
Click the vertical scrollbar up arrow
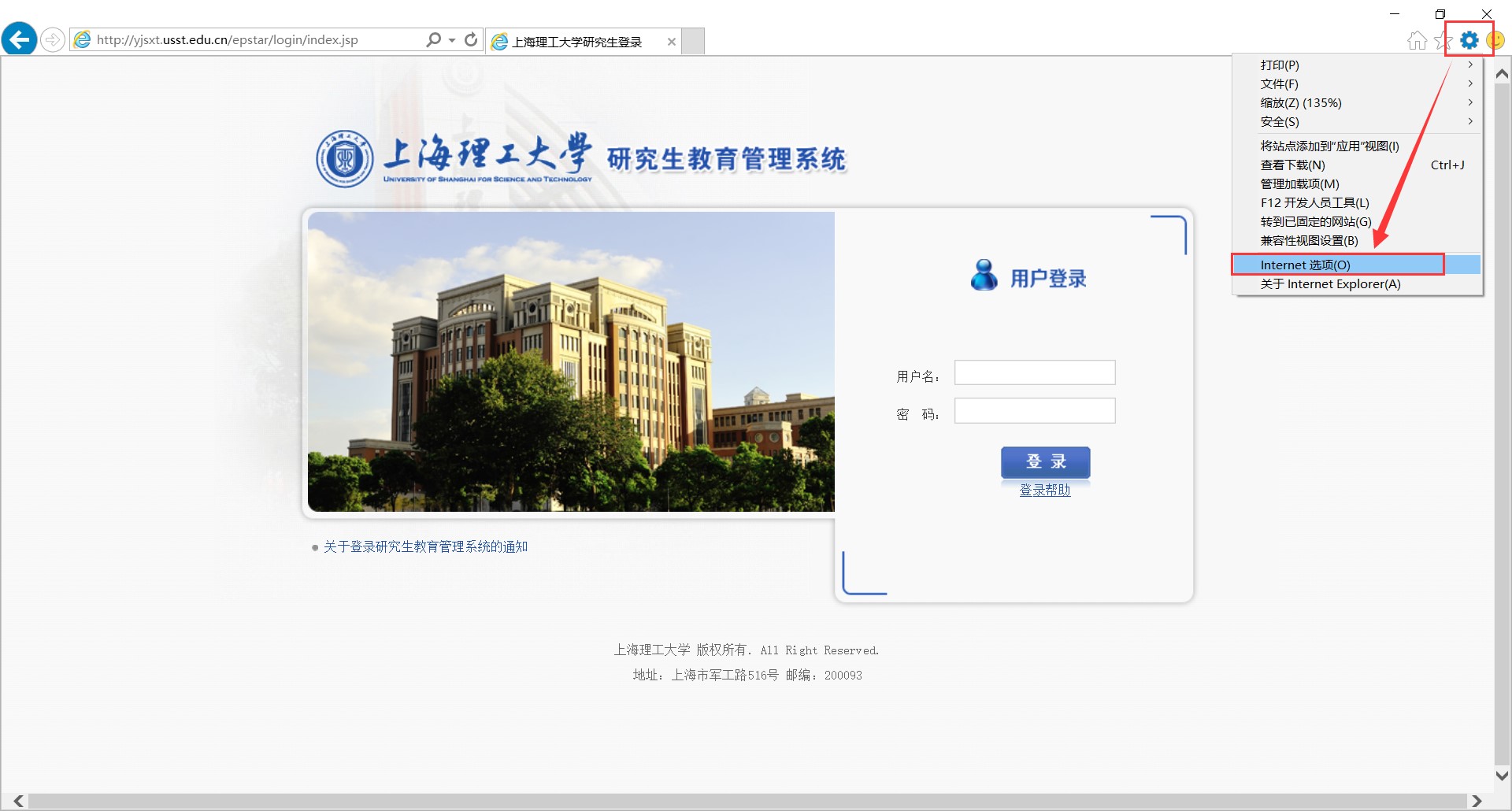[x=1502, y=74]
